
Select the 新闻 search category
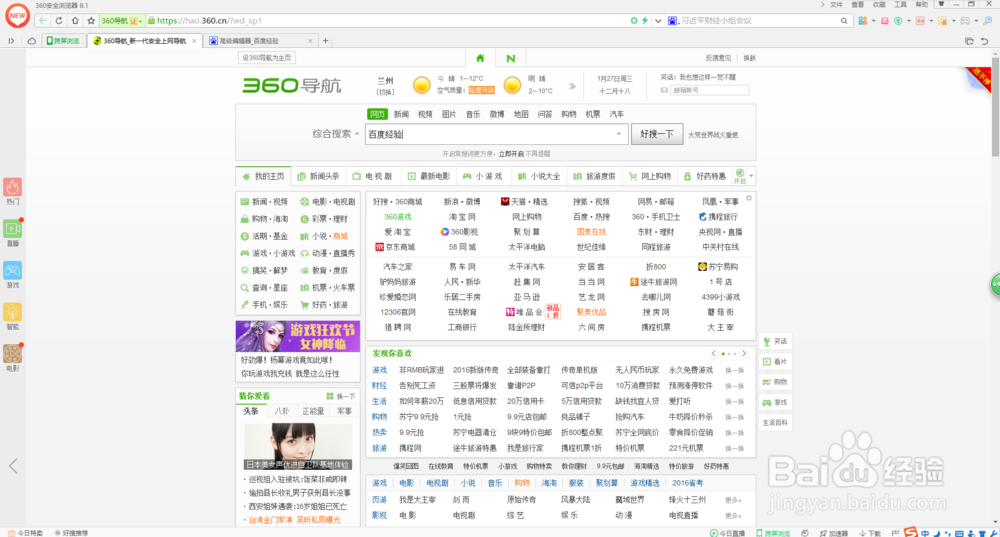(401, 114)
